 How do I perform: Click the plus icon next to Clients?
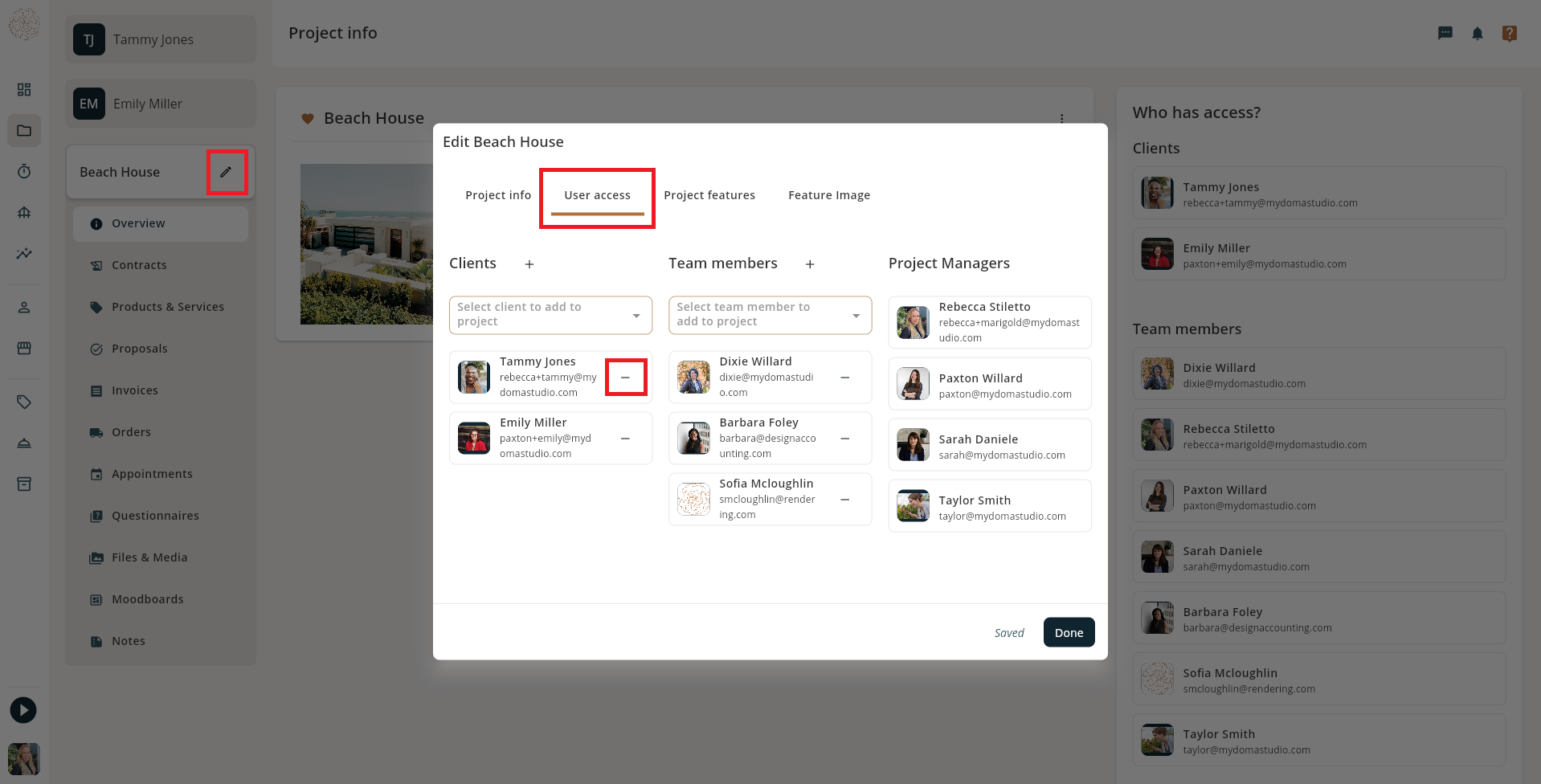click(x=529, y=264)
